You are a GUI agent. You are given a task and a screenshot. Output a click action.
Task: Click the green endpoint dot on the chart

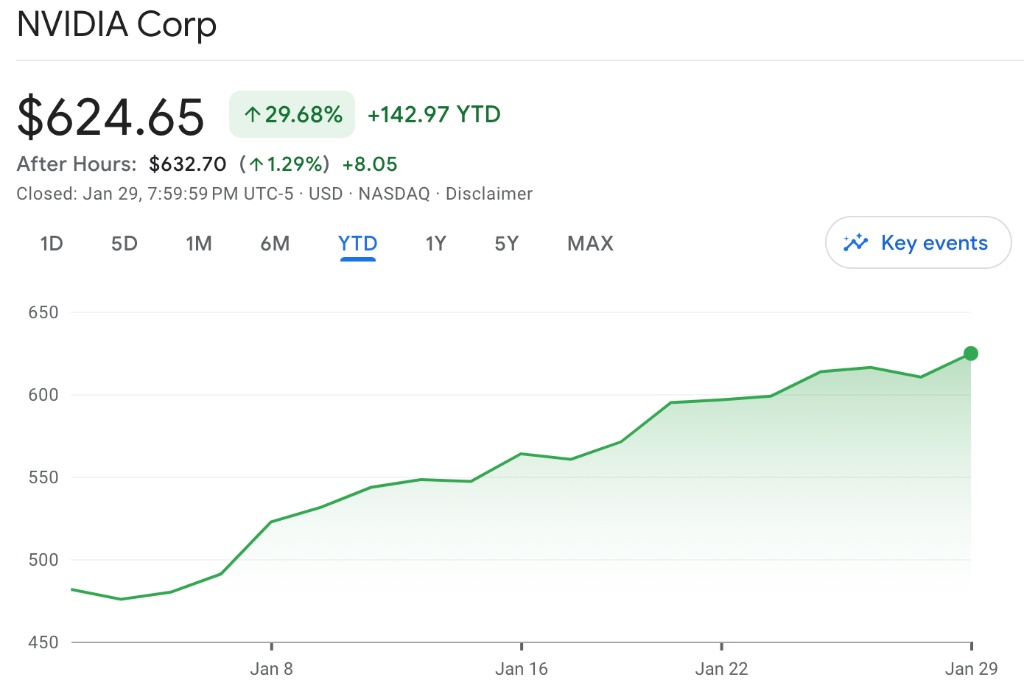coord(970,353)
